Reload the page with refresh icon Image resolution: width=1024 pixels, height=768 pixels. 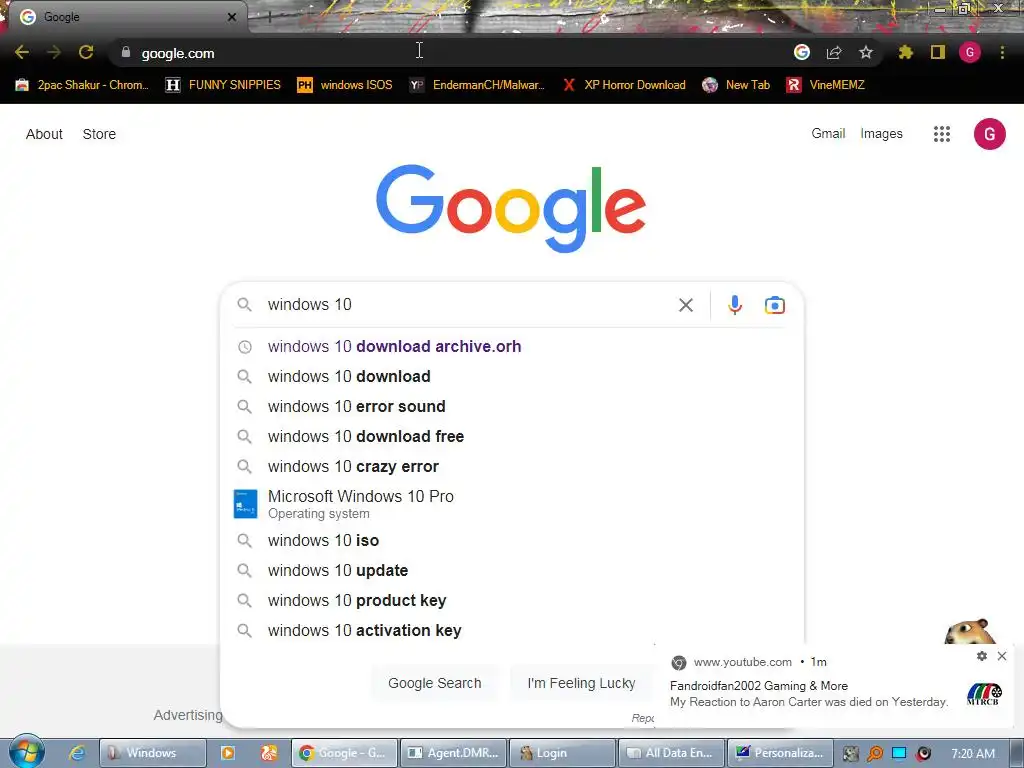pyautogui.click(x=86, y=53)
